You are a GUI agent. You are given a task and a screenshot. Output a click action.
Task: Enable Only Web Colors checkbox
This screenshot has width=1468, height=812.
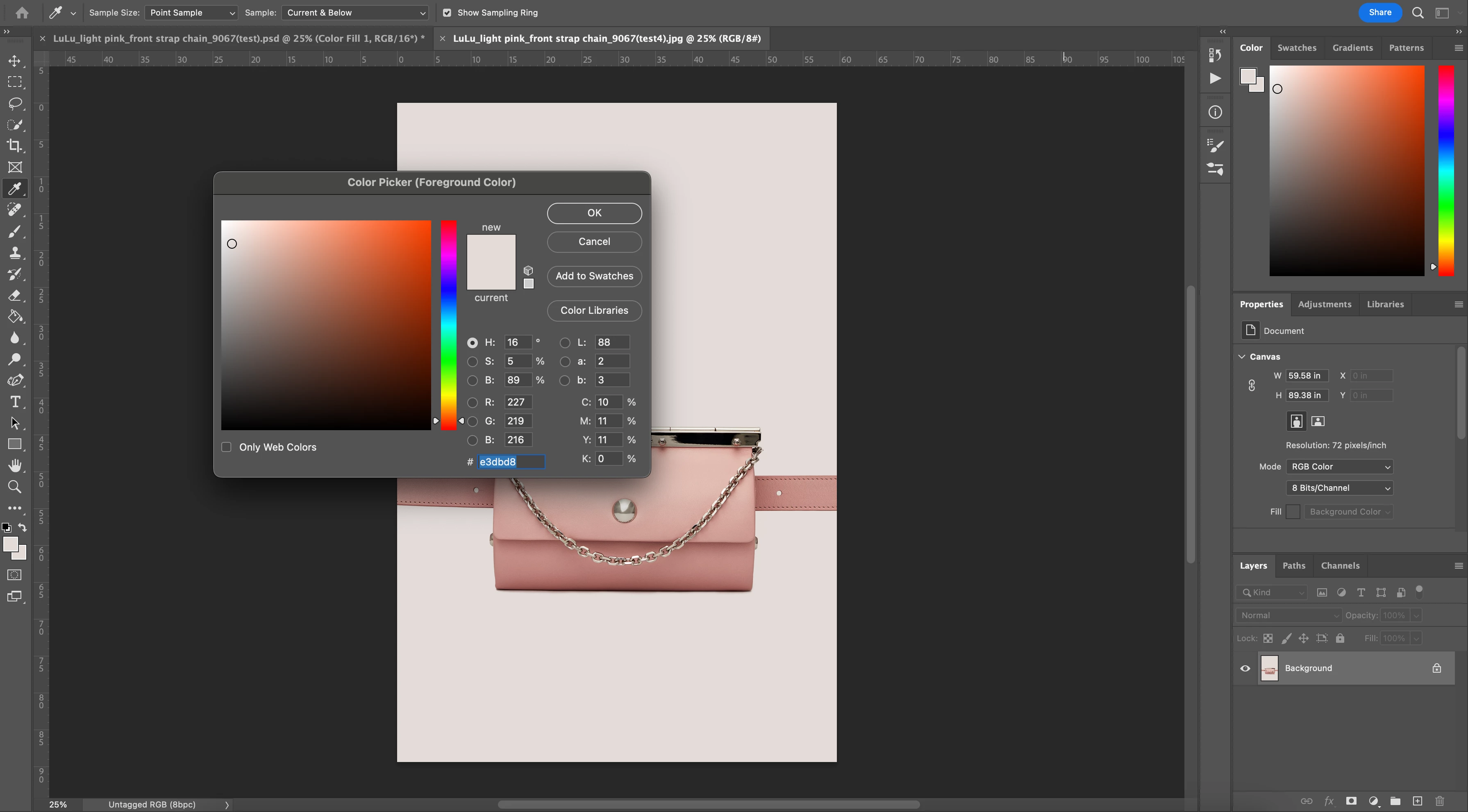[226, 447]
